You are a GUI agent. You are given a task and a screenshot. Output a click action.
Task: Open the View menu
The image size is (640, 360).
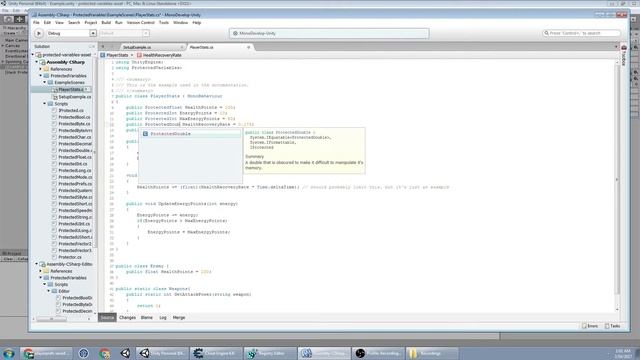click(x=60, y=22)
